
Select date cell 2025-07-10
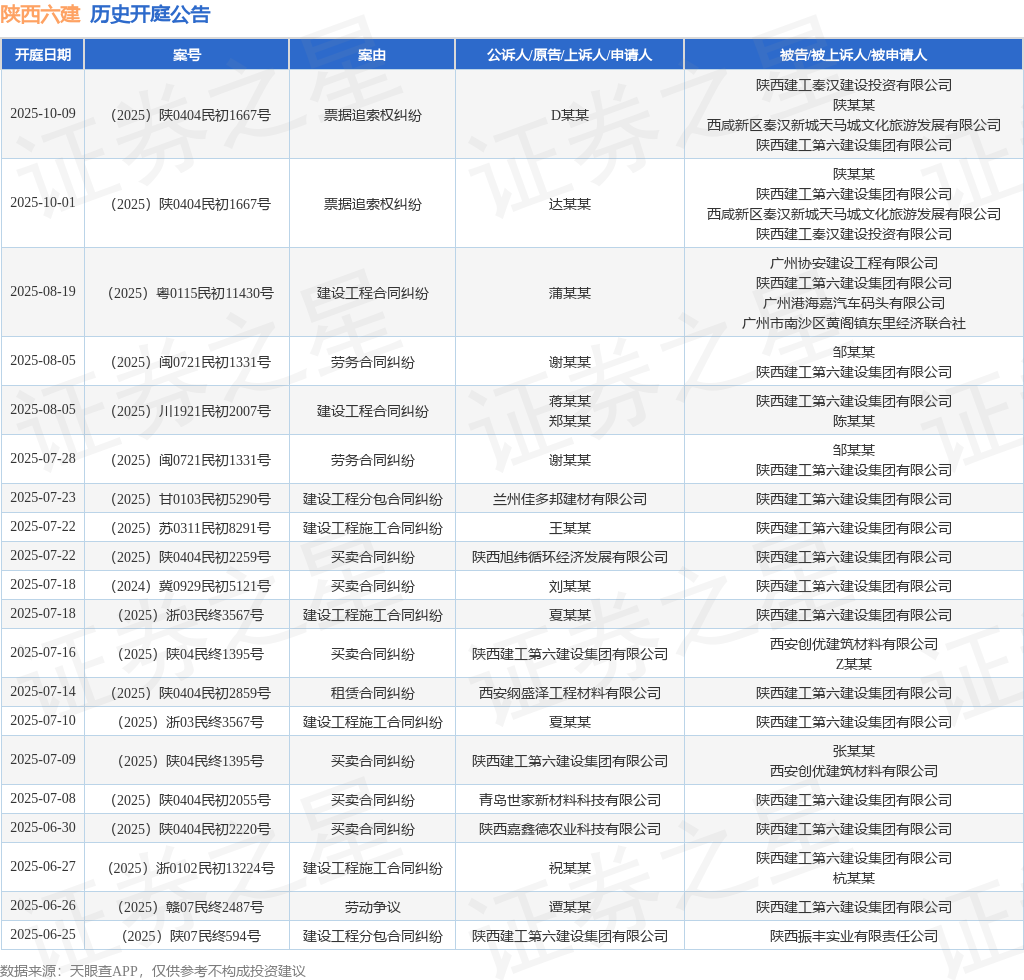pos(43,720)
